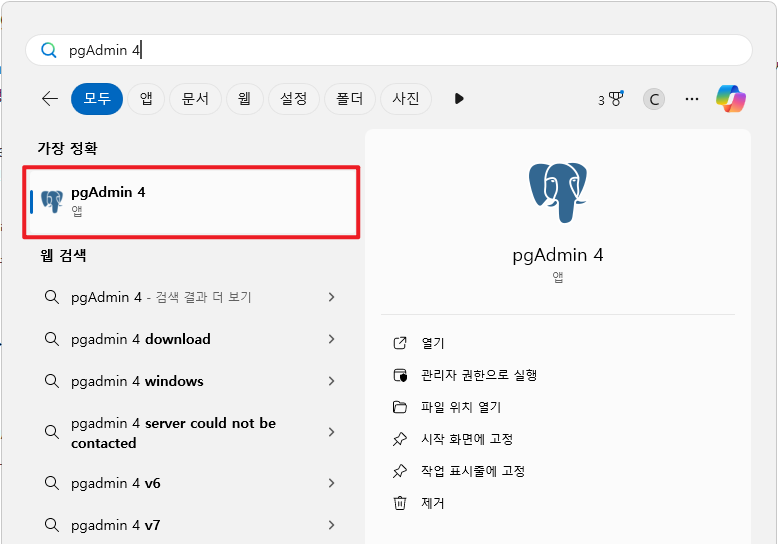Click the admin shield icon beside 관리자 권한으로 실행
The height and width of the screenshot is (544, 778).
(400, 375)
